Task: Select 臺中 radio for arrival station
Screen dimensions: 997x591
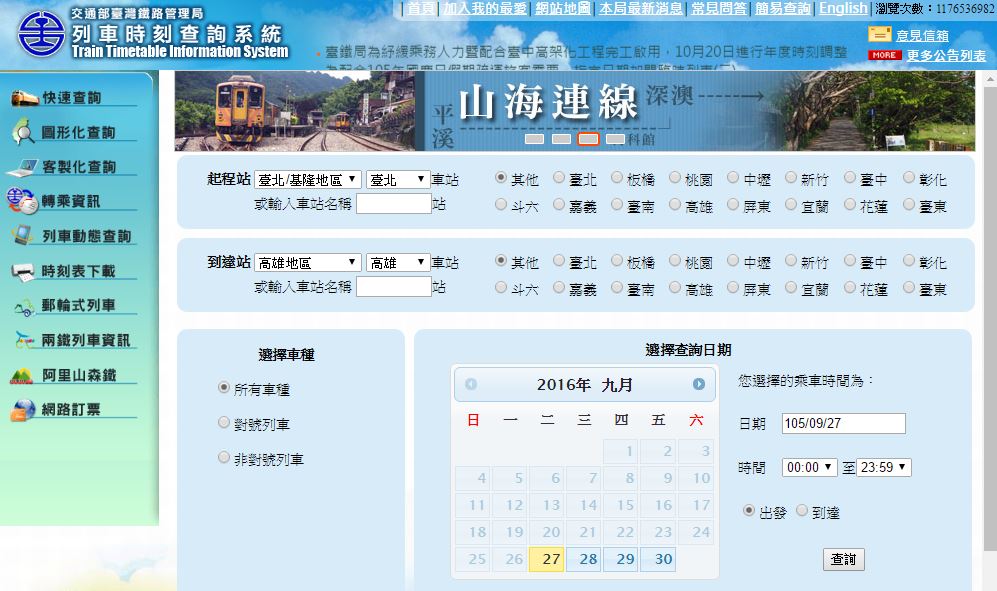Action: (x=850, y=261)
